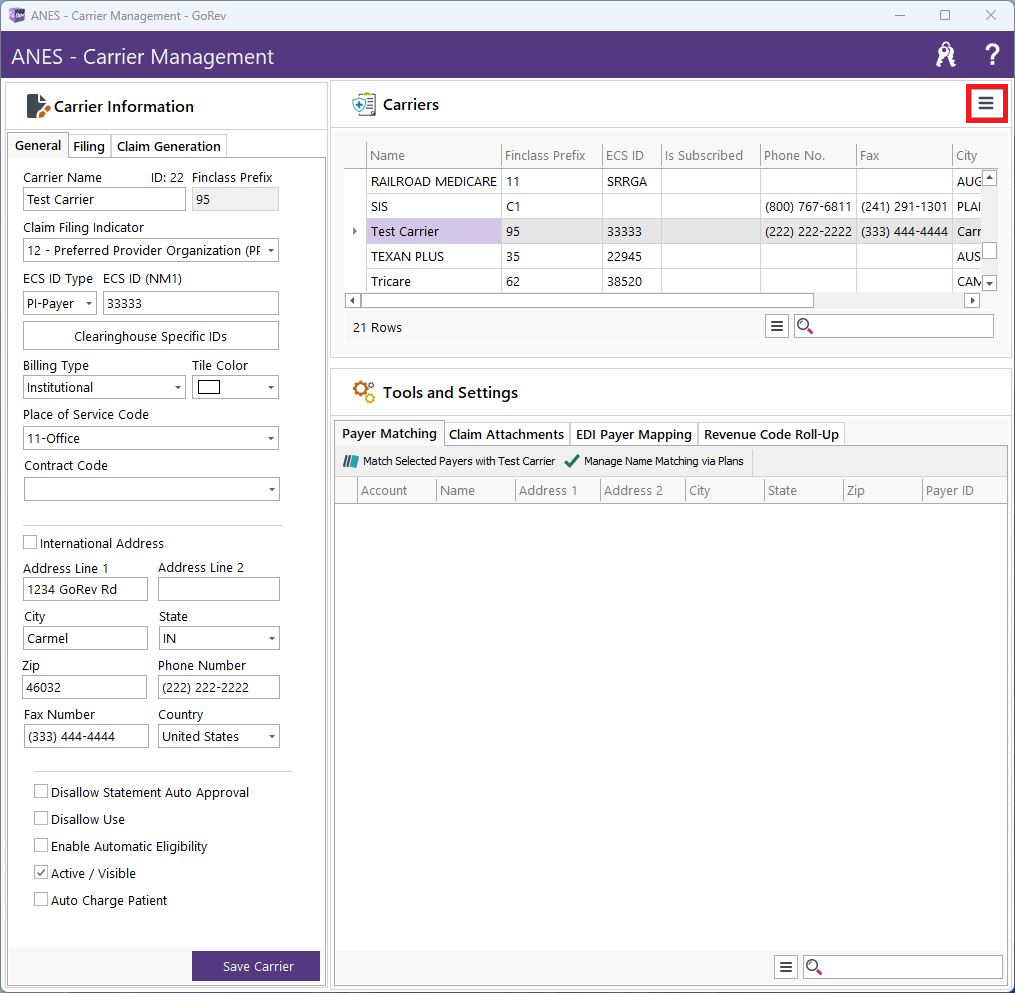Uncheck Active / Visible checkbox
Screen dimensions: 1015x993
41,873
